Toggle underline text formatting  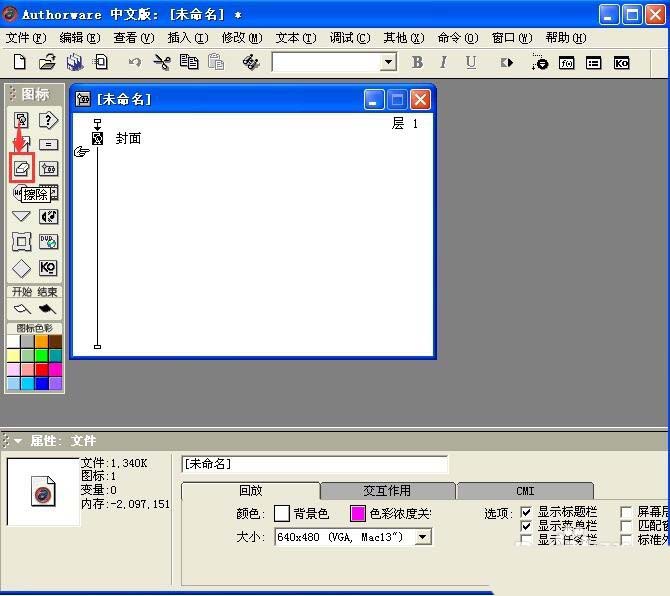coord(471,63)
